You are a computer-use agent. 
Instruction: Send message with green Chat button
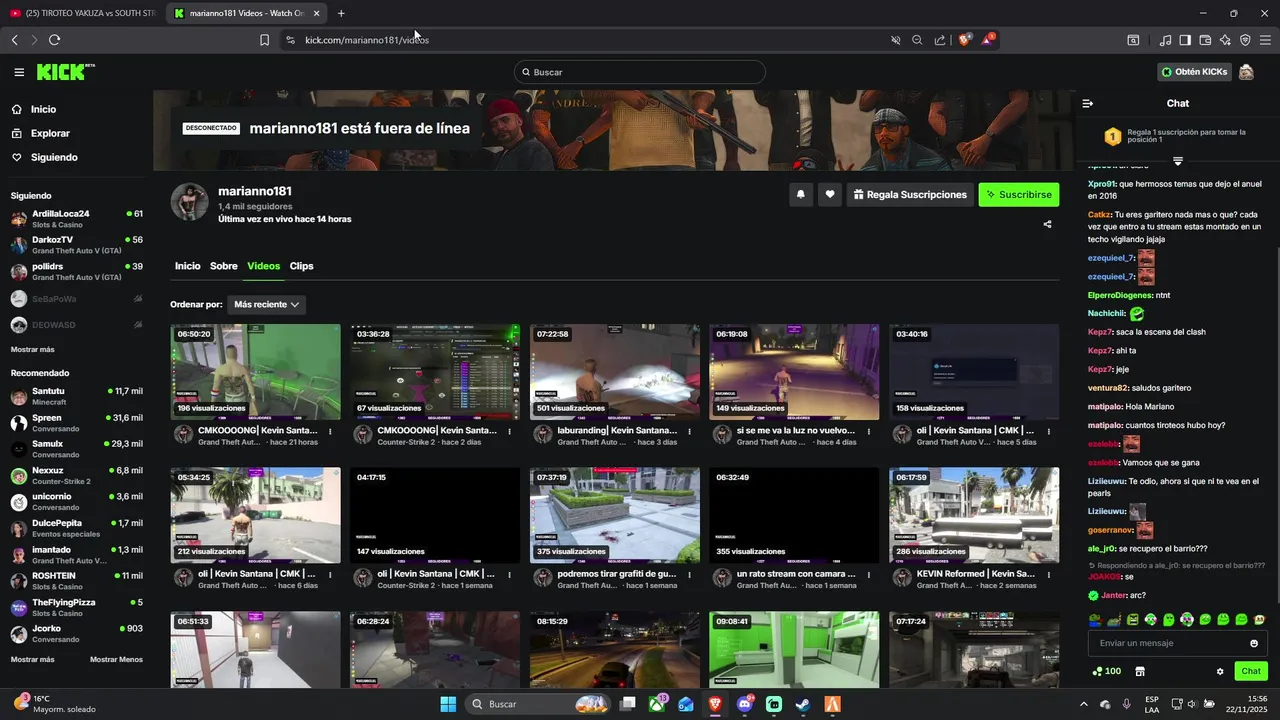coord(1250,671)
